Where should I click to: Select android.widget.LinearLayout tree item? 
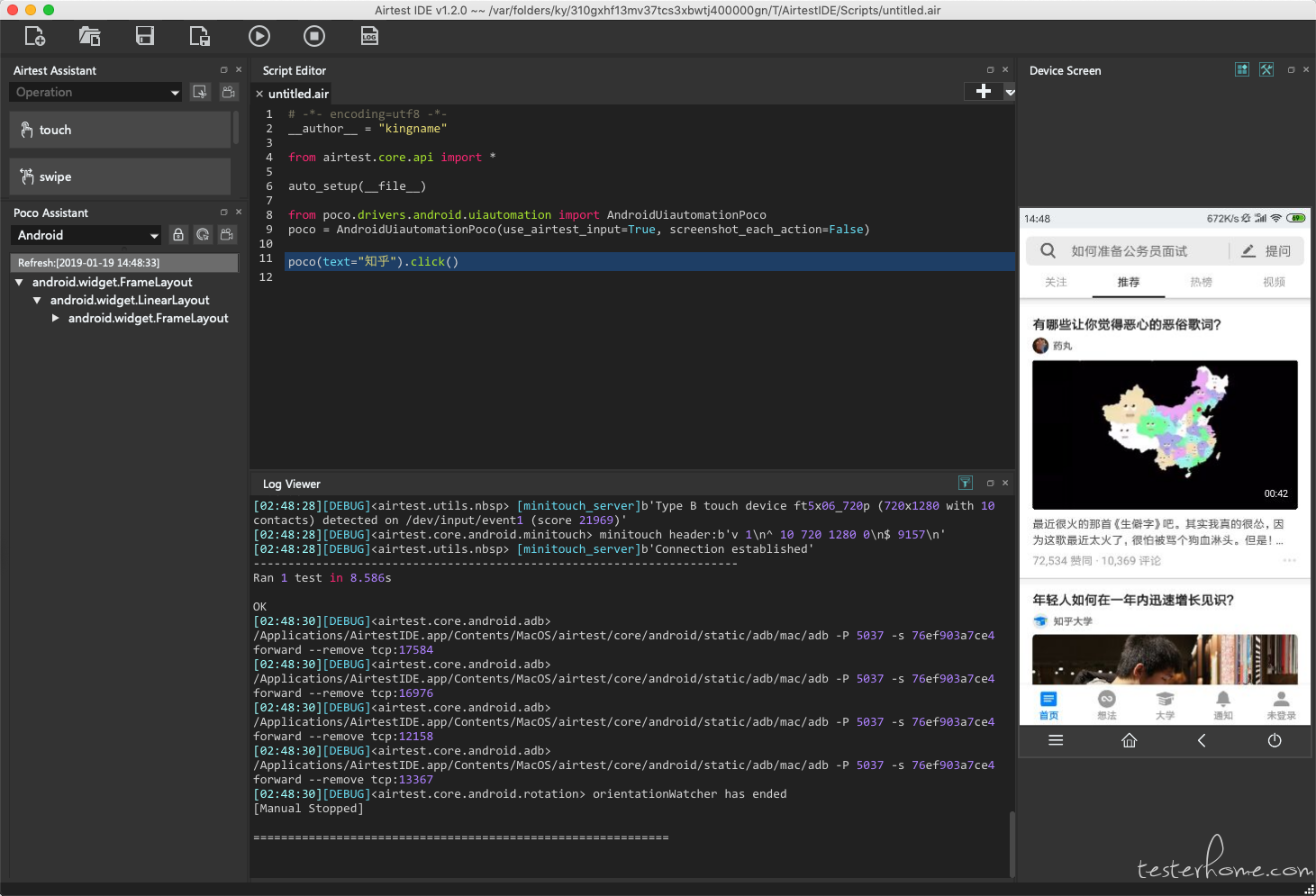(x=130, y=300)
